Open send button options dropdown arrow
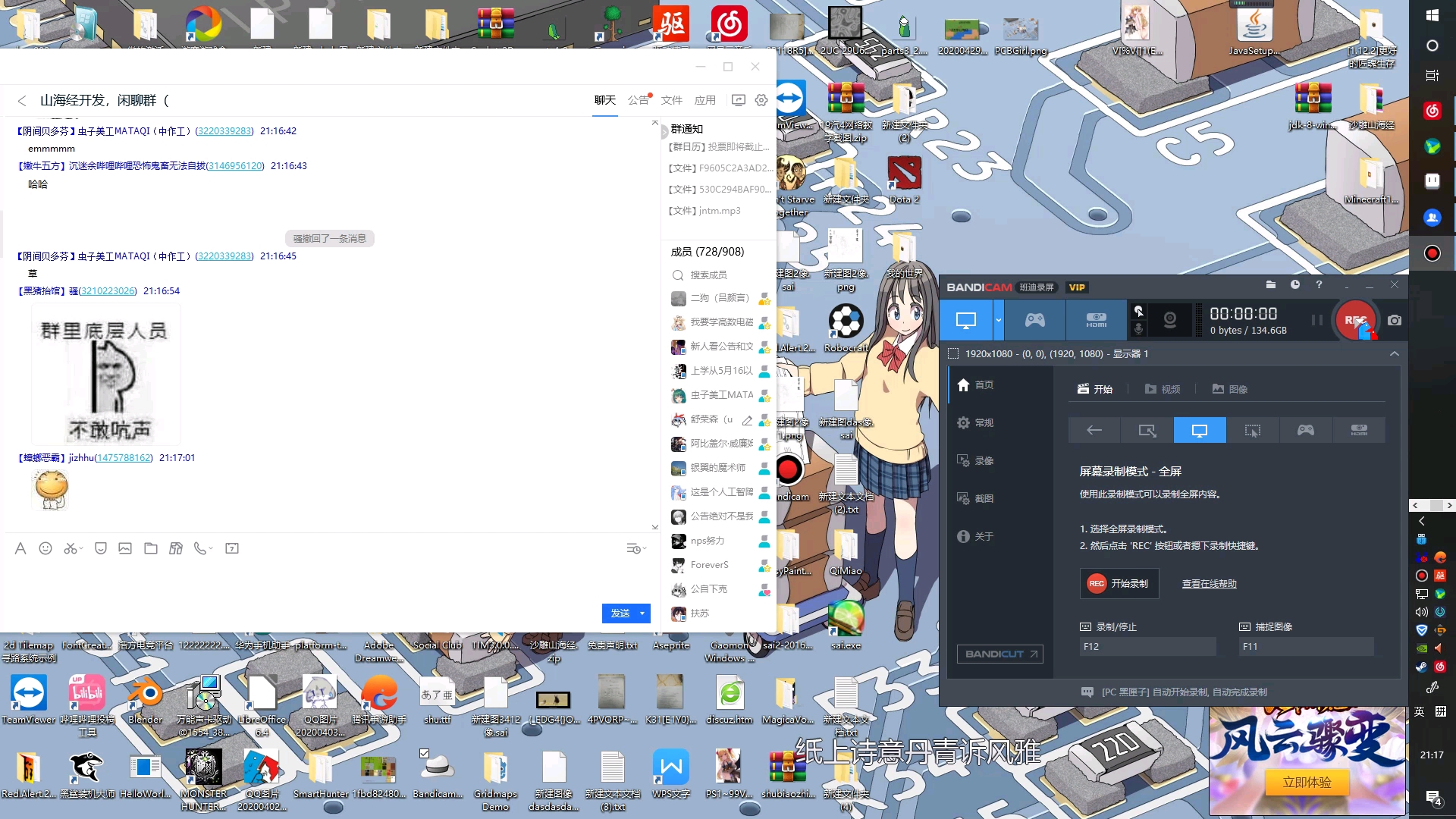Image resolution: width=1456 pixels, height=819 pixels. [x=642, y=613]
